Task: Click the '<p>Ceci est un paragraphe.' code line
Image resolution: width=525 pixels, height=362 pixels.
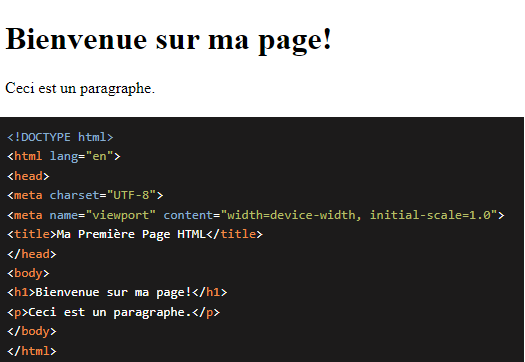Action: [114, 312]
